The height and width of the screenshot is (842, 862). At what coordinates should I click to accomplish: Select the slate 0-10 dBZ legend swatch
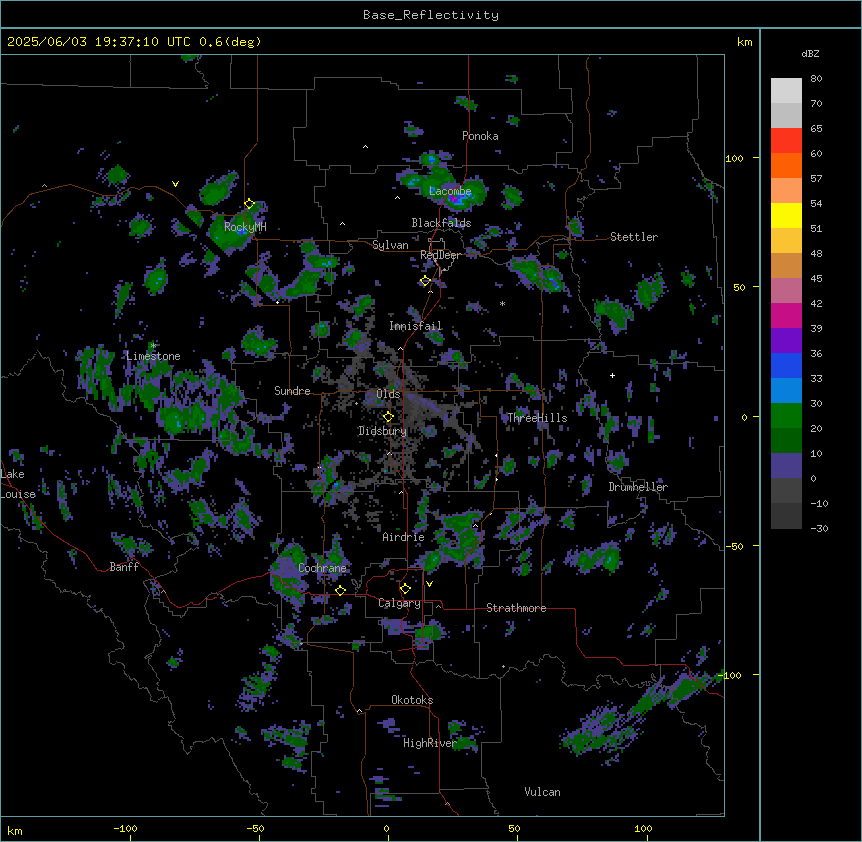coord(786,466)
